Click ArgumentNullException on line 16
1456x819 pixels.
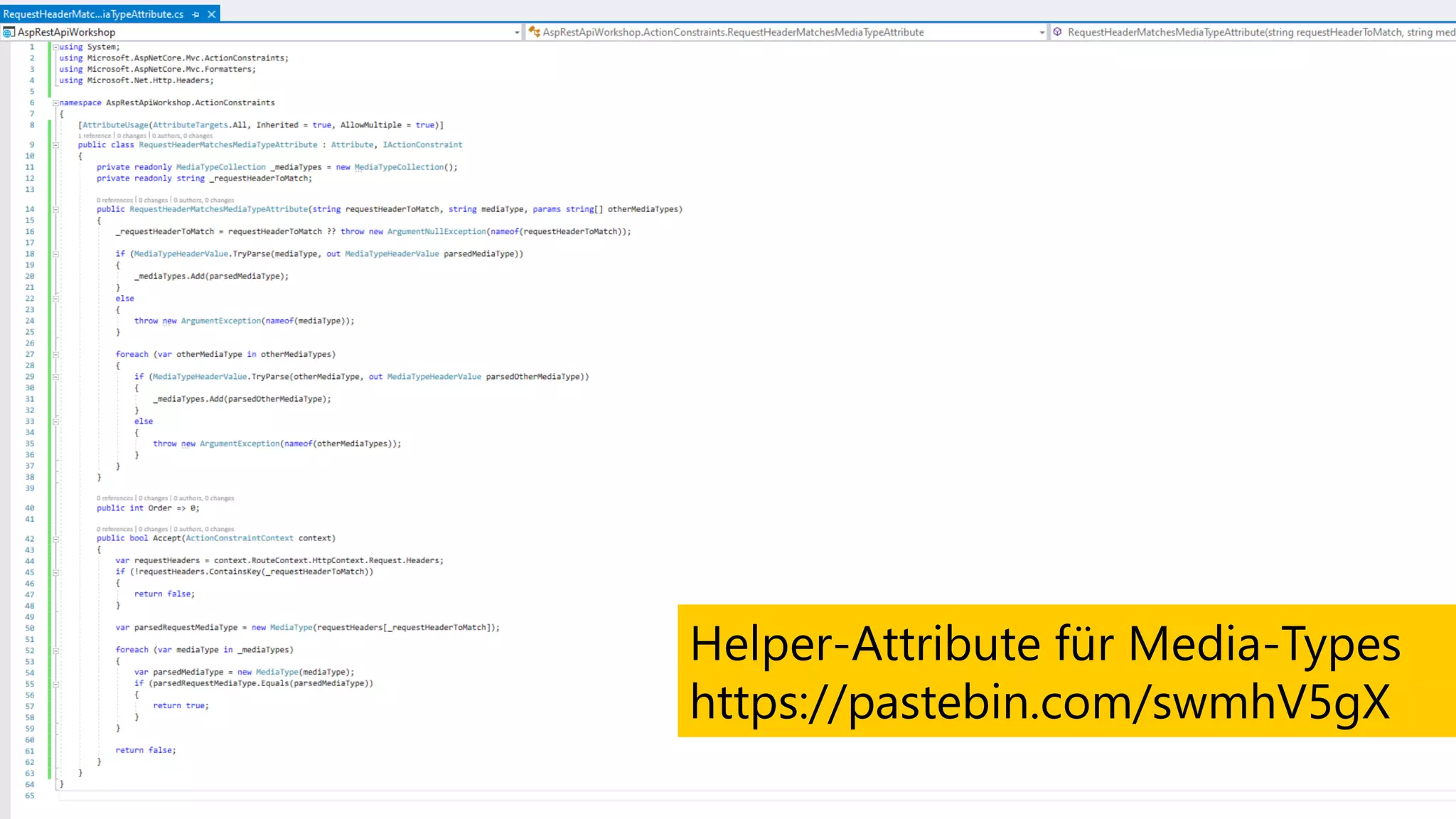(x=437, y=232)
